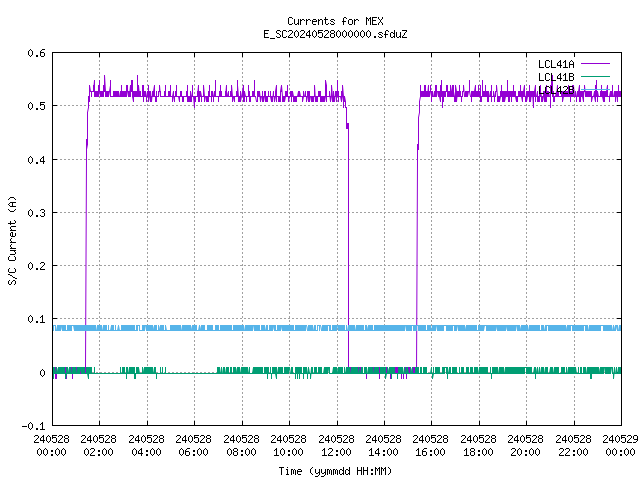
Task: Click the x-axis tick 240528 10:00
Action: click(288, 445)
